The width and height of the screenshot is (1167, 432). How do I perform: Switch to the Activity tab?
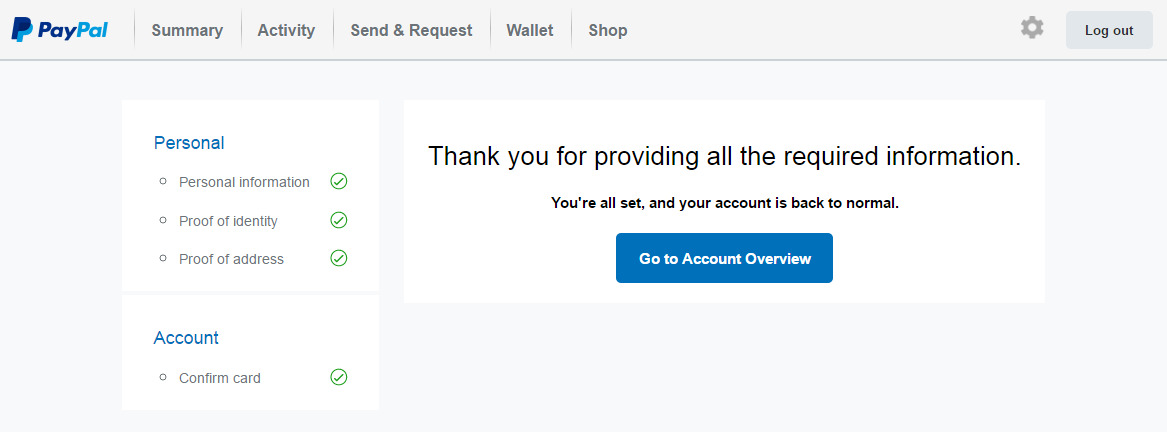[x=286, y=31]
